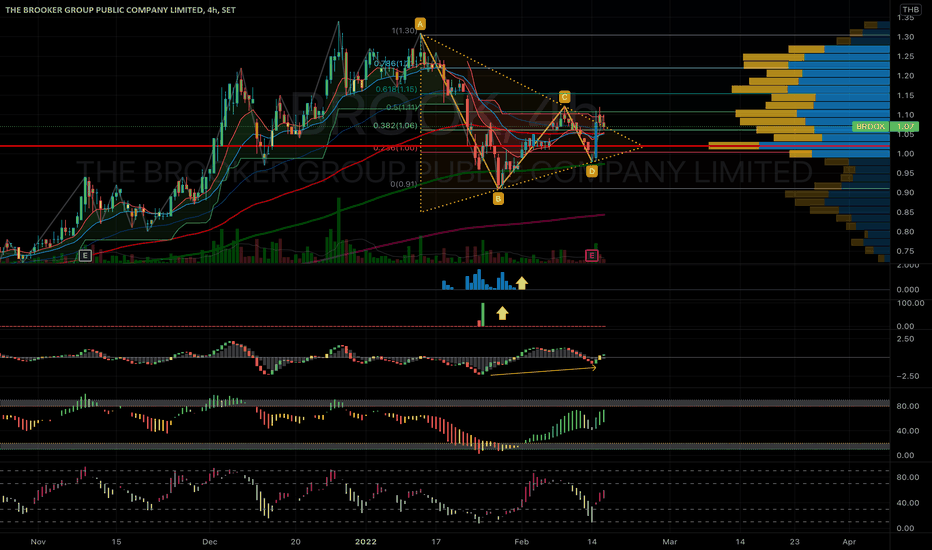The image size is (932, 550).
Task: Click the Brooker Group symbol title
Action: pyautogui.click(x=120, y=10)
